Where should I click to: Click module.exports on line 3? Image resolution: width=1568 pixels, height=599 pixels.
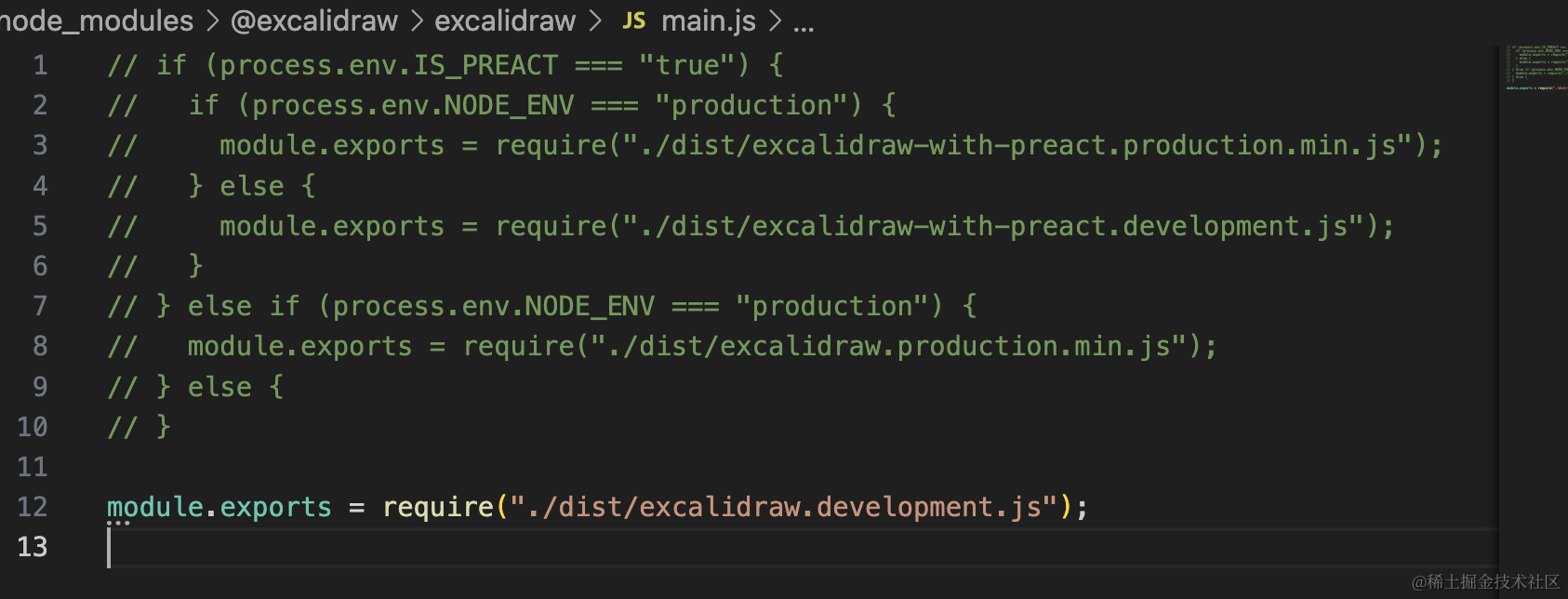pos(332,145)
